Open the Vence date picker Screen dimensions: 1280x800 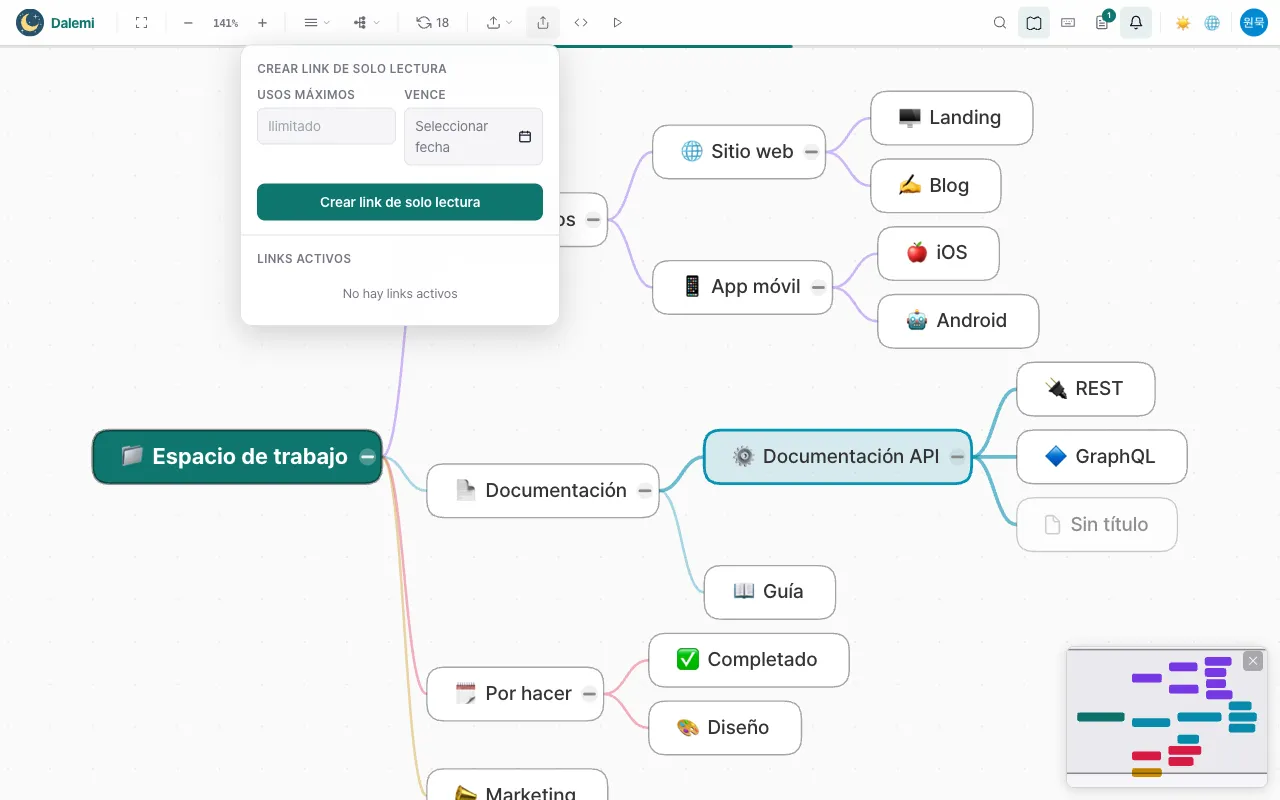point(473,136)
